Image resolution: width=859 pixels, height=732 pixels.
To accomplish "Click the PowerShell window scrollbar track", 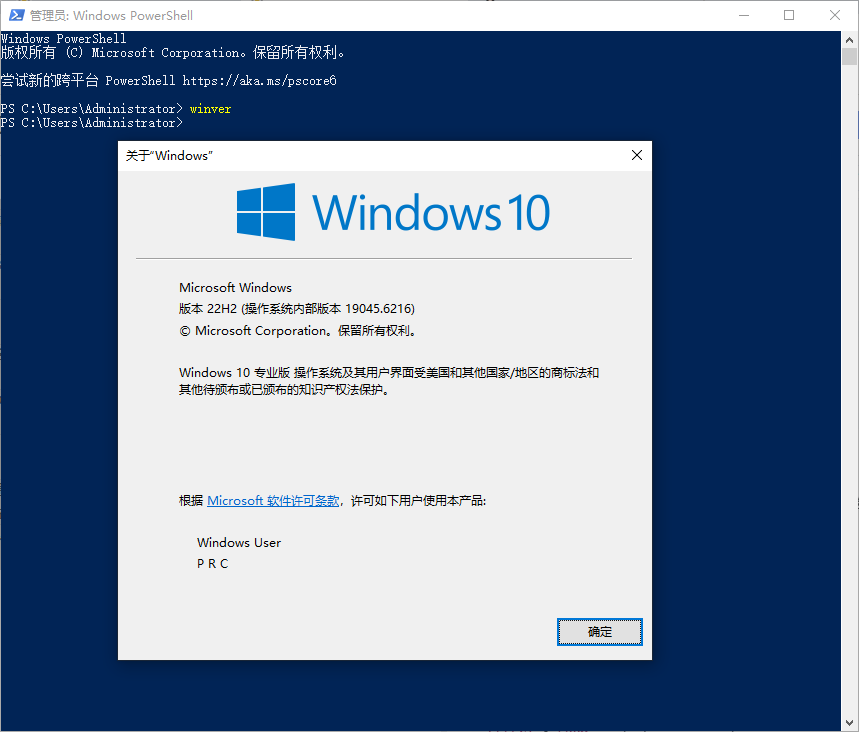I will pyautogui.click(x=852, y=400).
